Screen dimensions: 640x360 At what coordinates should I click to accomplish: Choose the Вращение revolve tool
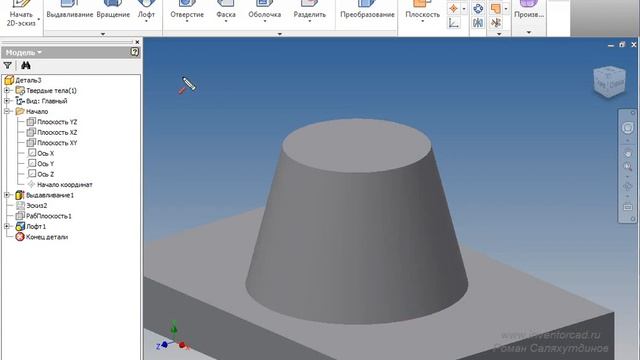113,11
